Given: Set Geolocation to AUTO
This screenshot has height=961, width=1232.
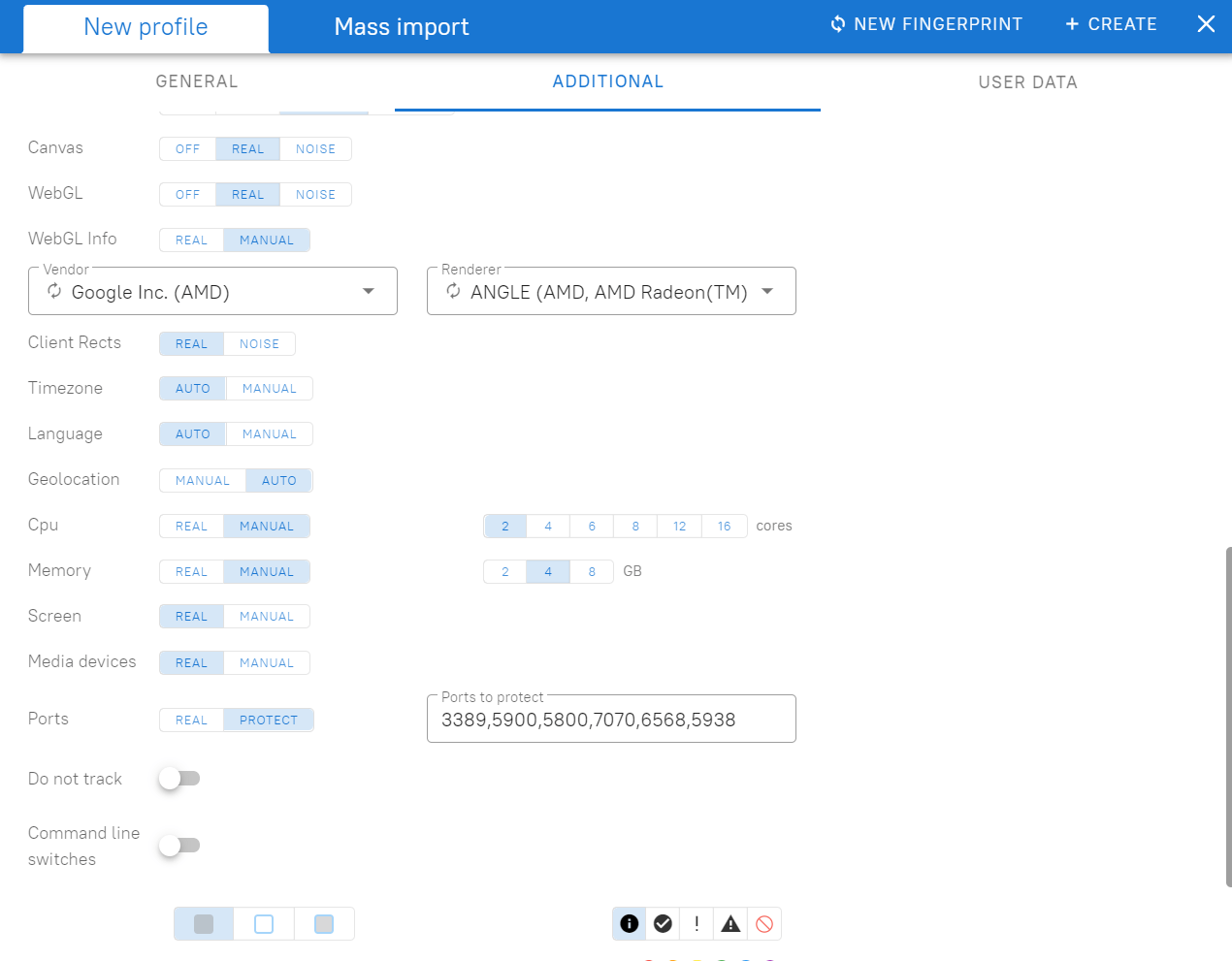Looking at the screenshot, I should [278, 480].
